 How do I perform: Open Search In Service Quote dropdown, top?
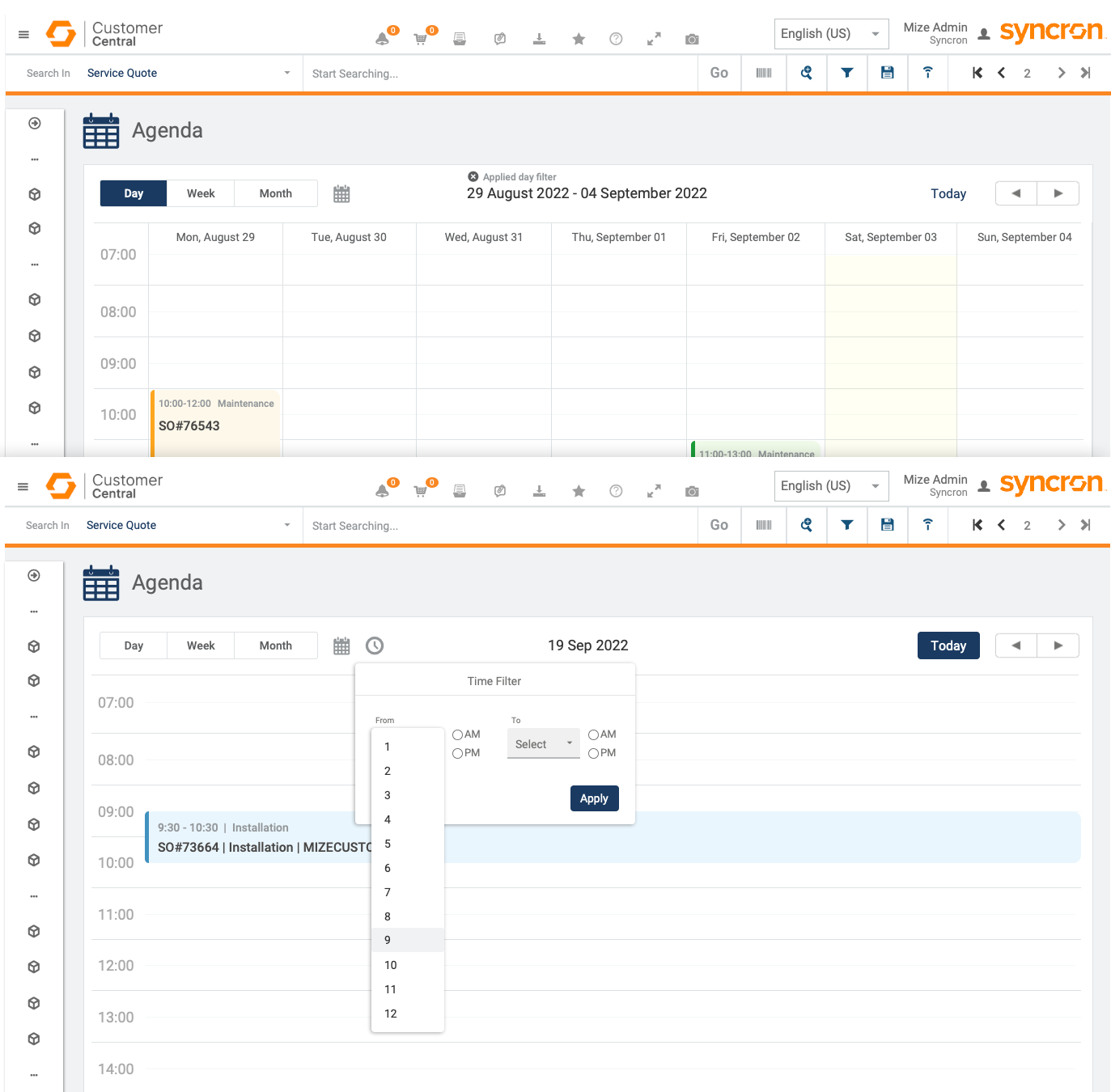(189, 73)
